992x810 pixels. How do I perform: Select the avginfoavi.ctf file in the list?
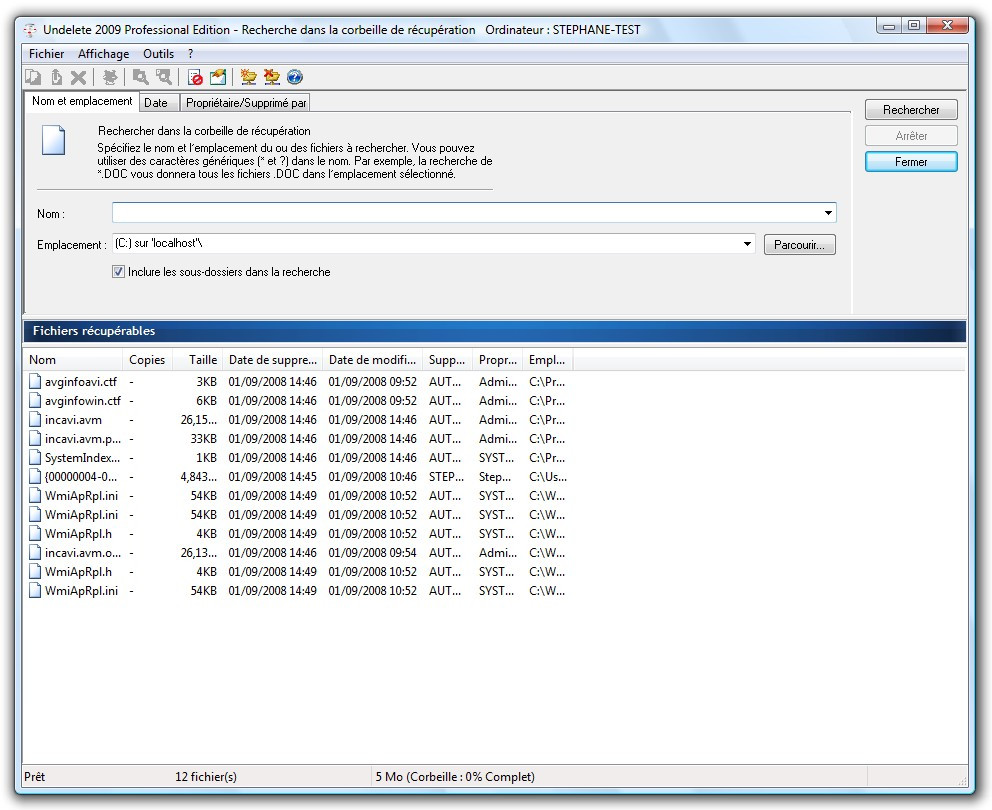coord(80,382)
